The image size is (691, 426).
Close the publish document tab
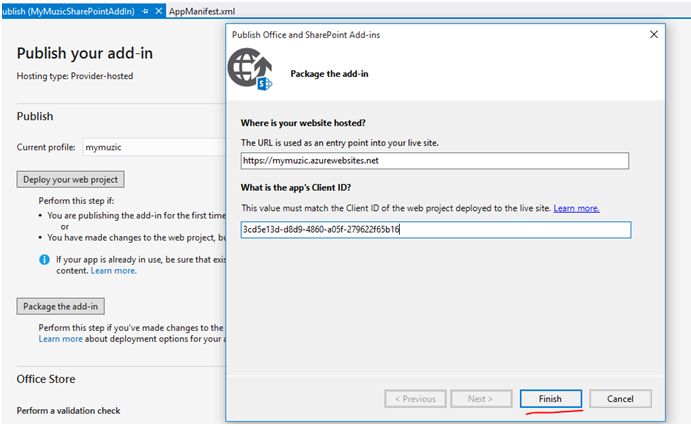[160, 9]
